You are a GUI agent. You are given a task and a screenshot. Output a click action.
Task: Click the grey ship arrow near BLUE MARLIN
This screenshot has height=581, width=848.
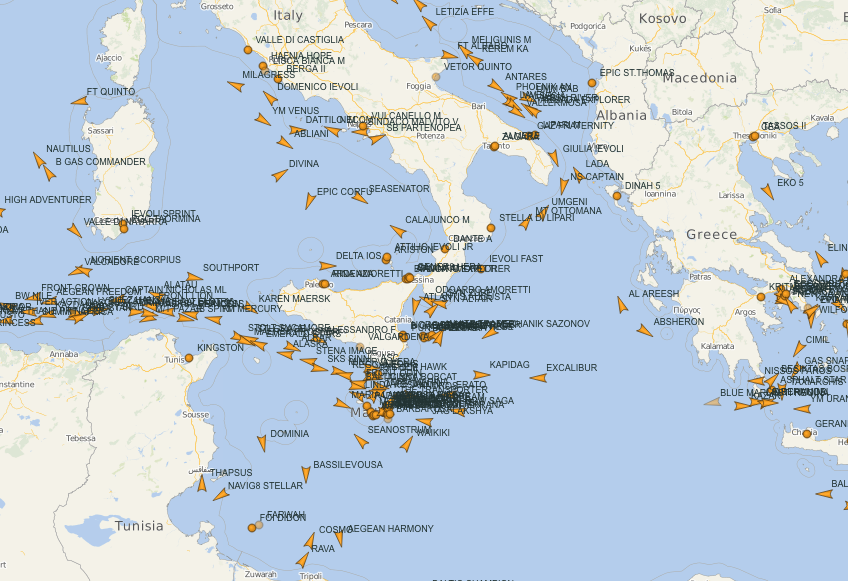tap(712, 402)
